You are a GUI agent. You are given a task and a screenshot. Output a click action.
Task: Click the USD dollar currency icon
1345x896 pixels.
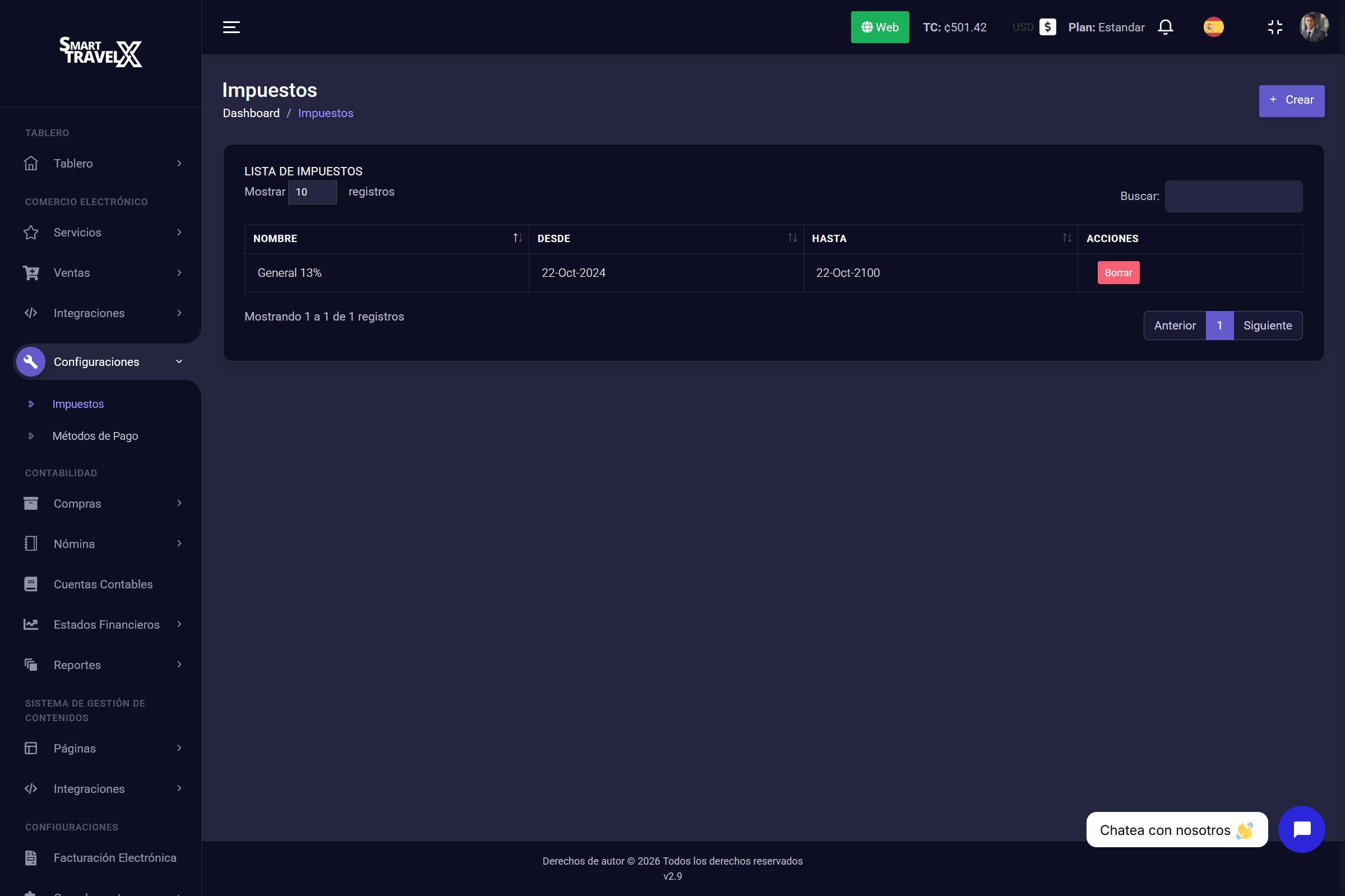[1047, 27]
